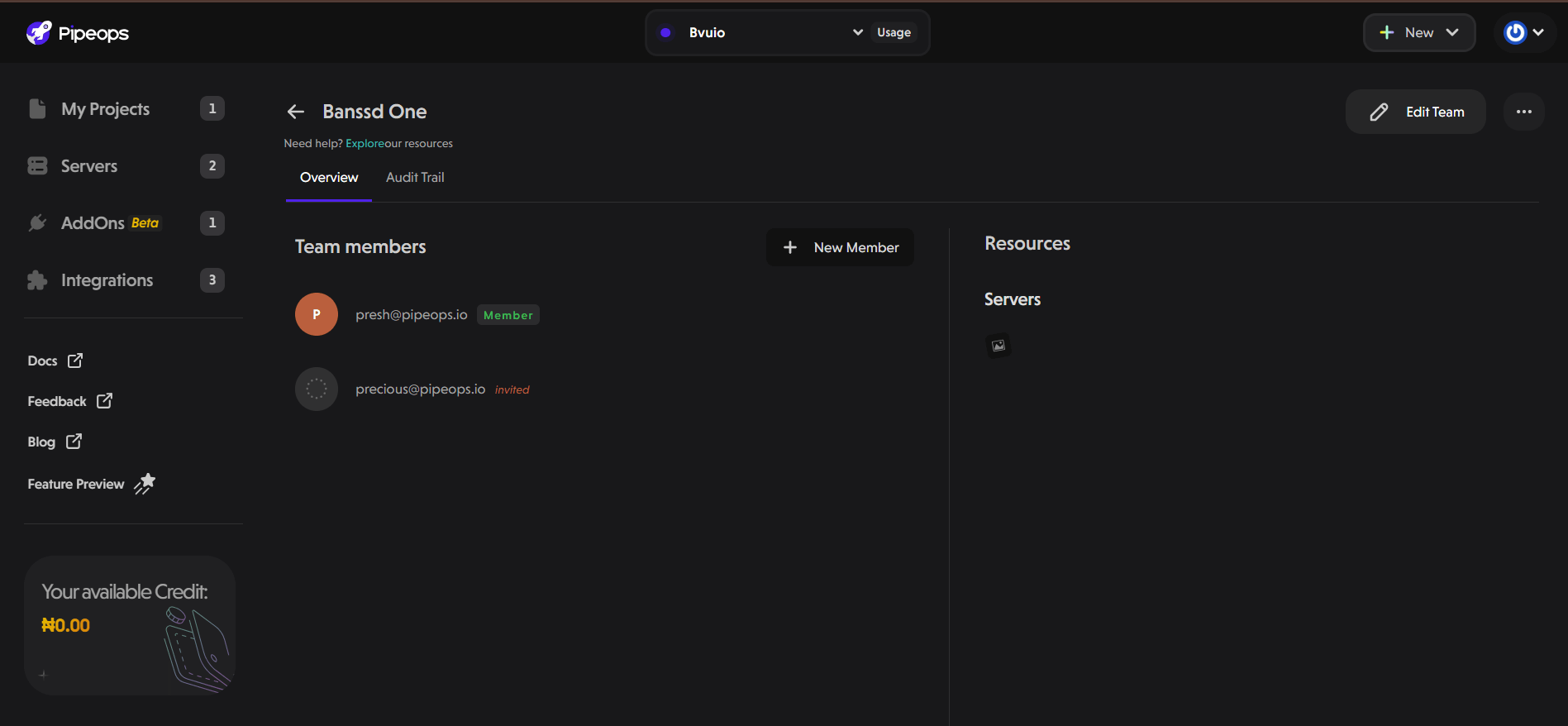
Task: Click the external link icon beside Docs
Action: click(x=75, y=361)
